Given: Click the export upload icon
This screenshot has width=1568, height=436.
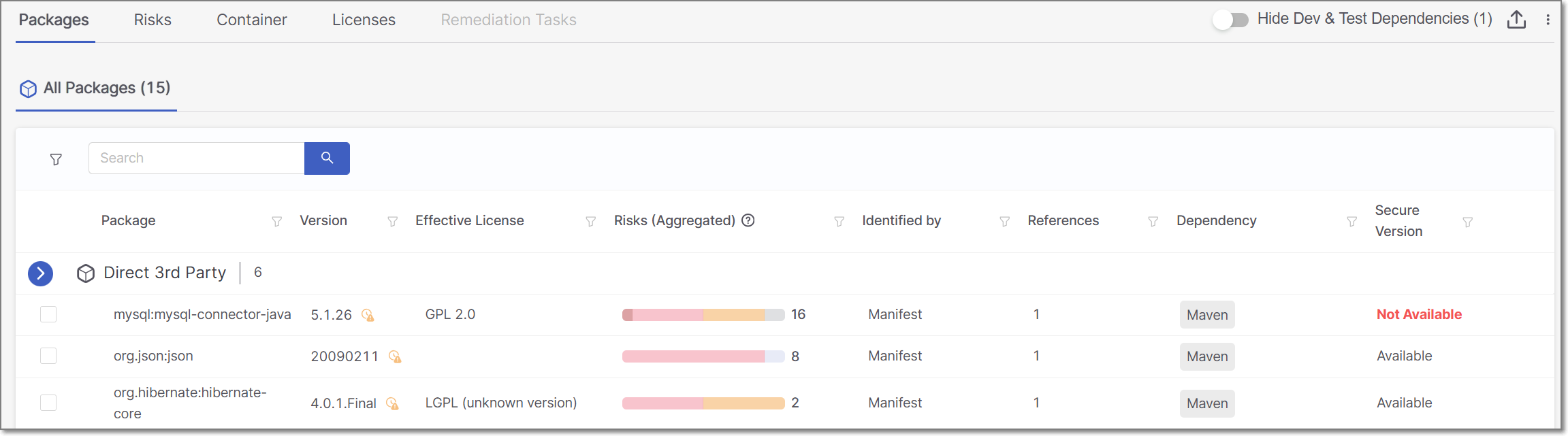Looking at the screenshot, I should (1516, 20).
